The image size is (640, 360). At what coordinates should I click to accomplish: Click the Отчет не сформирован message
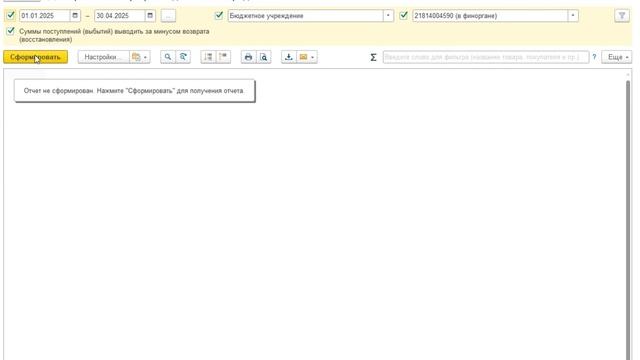[134, 91]
